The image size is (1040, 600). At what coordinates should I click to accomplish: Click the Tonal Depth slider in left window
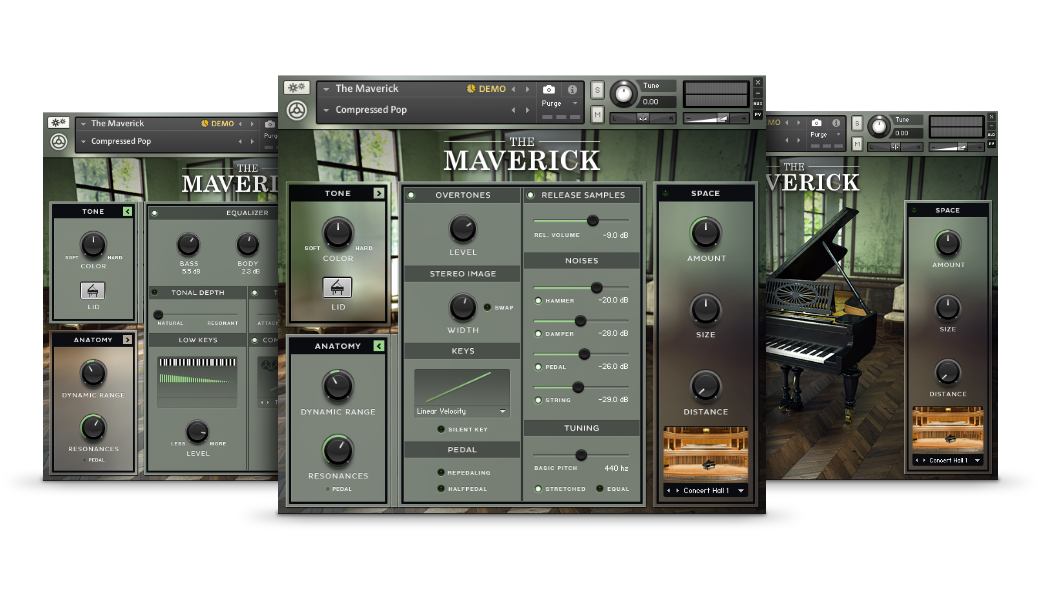coord(197,315)
